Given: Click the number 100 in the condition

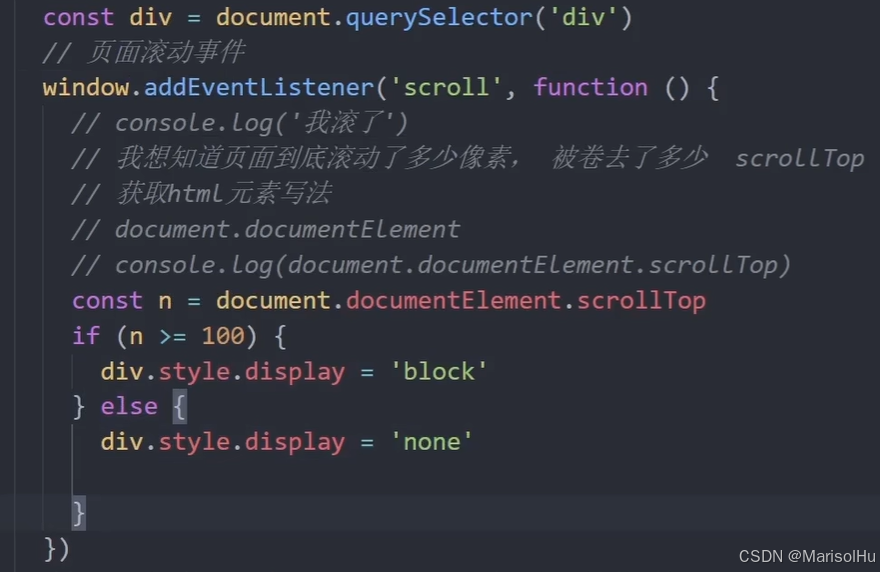Looking at the screenshot, I should (x=223, y=336).
